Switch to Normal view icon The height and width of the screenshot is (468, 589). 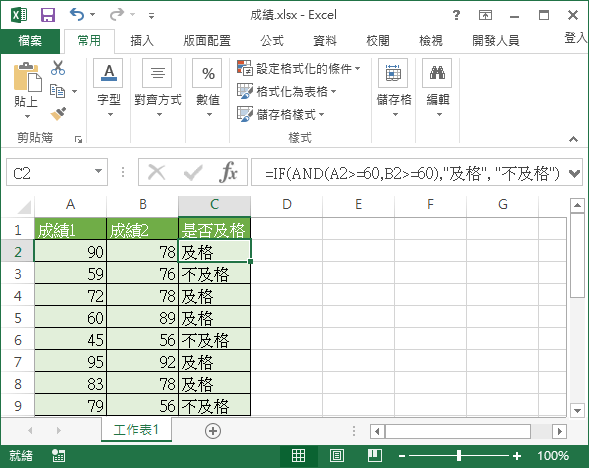298,456
